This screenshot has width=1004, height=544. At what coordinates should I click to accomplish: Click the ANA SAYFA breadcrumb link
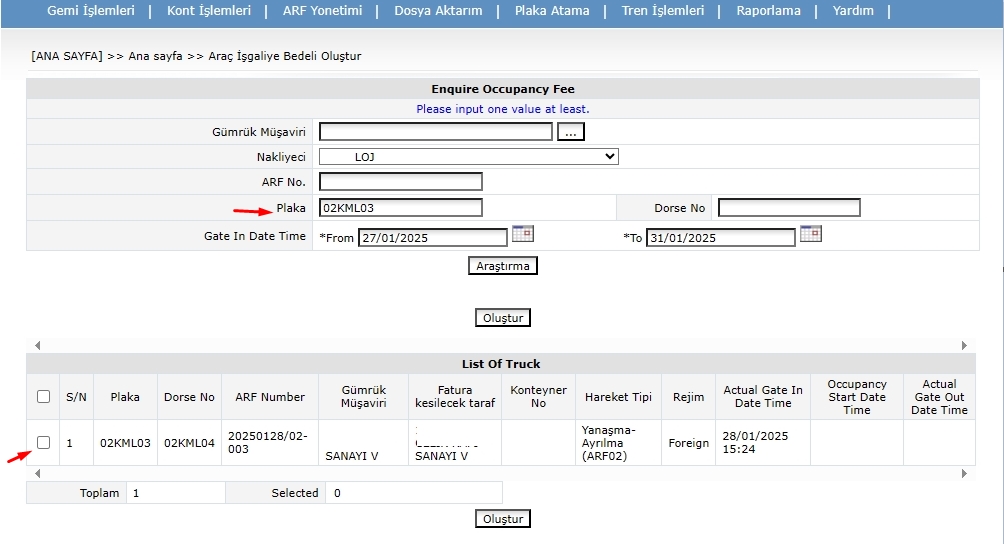click(x=67, y=56)
